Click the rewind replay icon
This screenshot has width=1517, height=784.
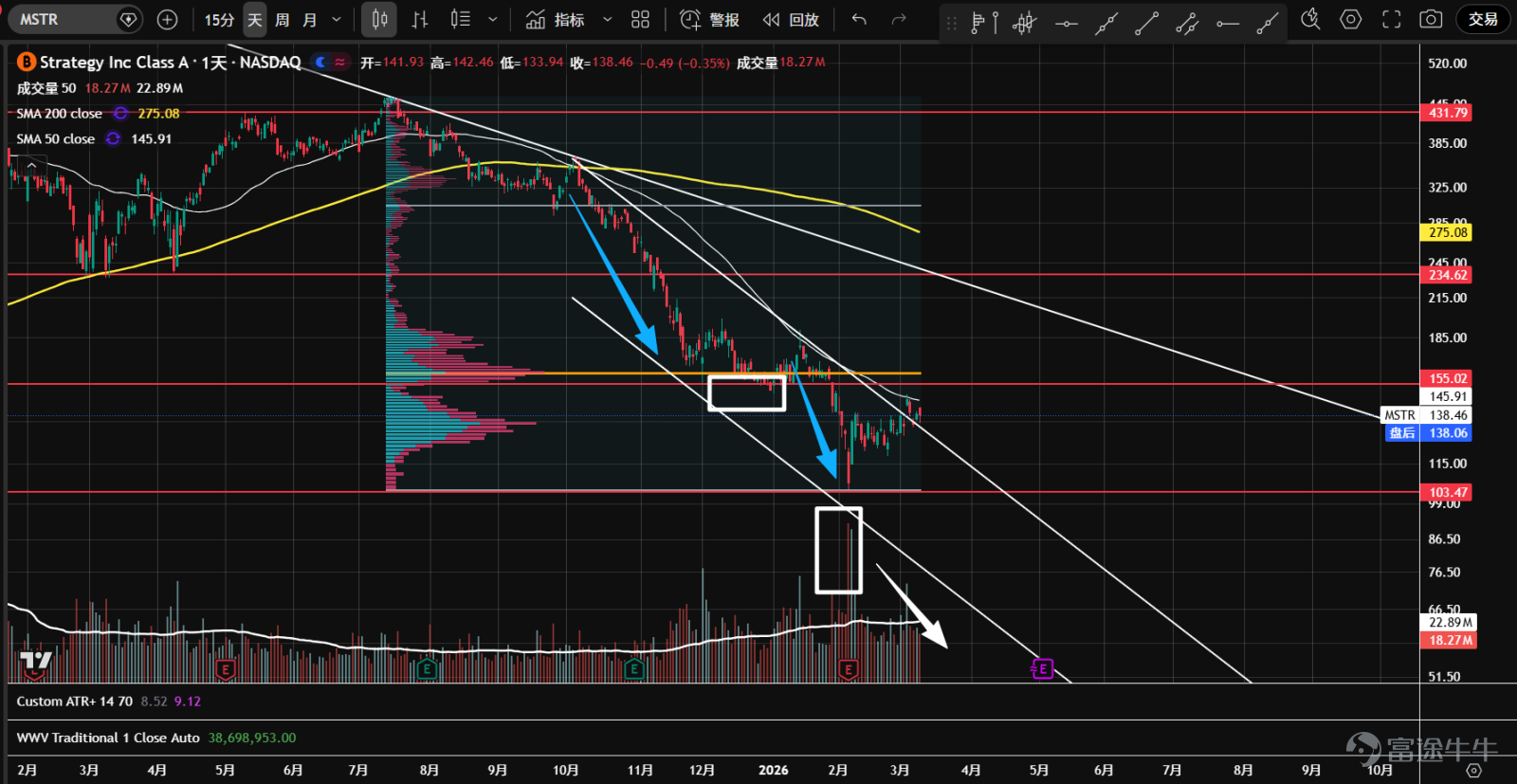[772, 19]
